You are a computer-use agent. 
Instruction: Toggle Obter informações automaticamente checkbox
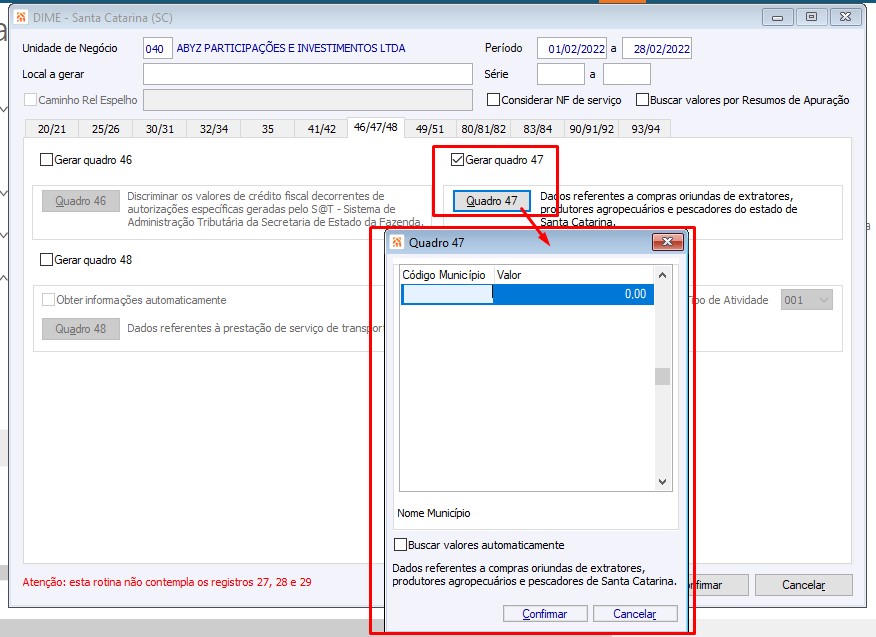click(x=49, y=300)
